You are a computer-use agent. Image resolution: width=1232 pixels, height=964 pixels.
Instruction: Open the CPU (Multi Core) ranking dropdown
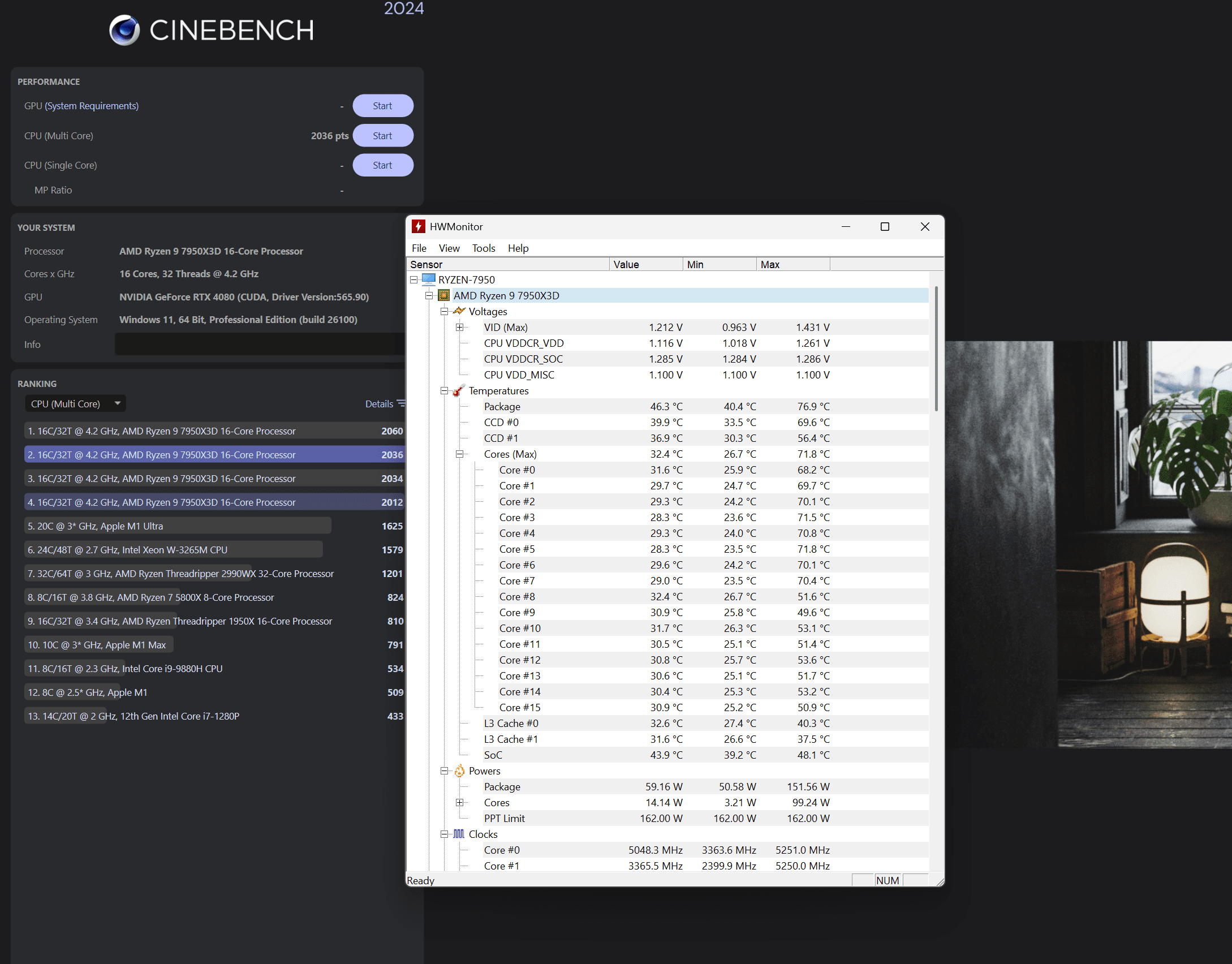75,404
